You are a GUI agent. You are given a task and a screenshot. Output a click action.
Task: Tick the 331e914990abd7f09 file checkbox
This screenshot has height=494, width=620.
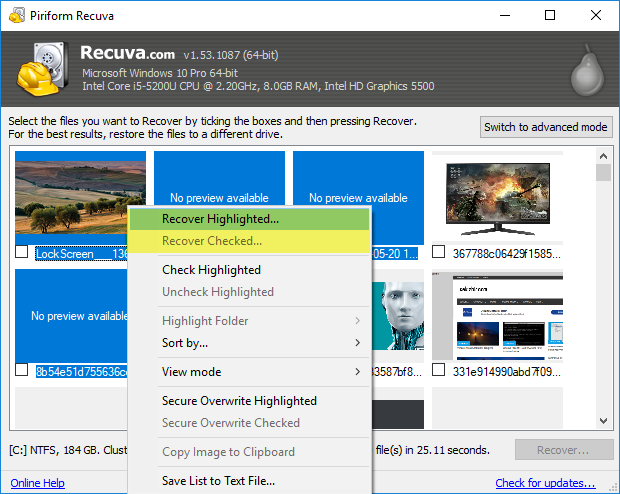tap(439, 370)
